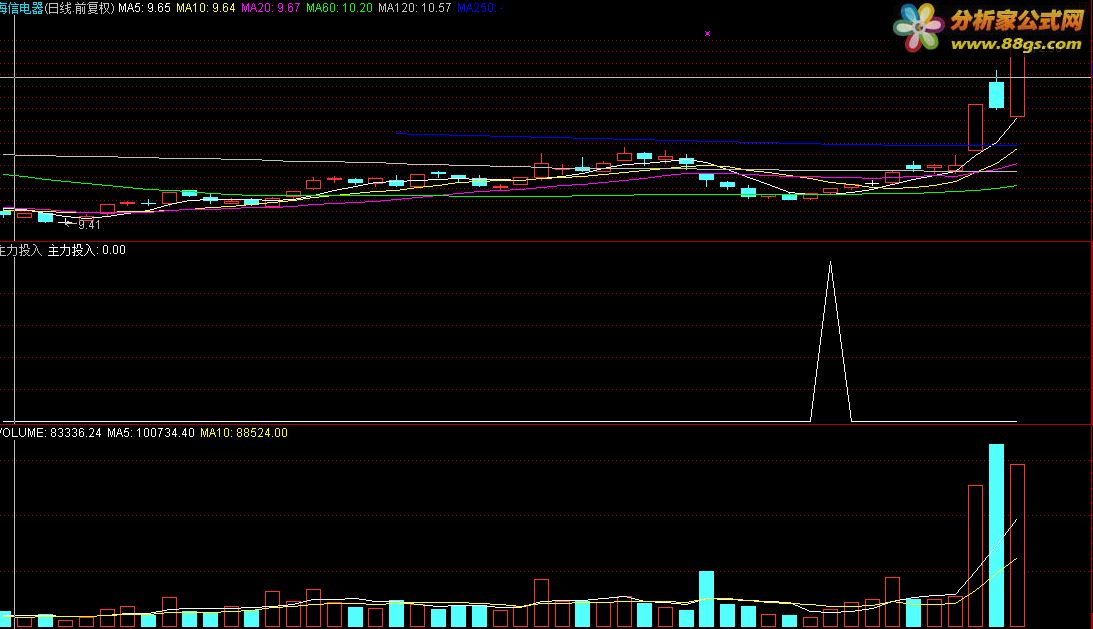Click the (日线.前复权) period label

click(79, 8)
